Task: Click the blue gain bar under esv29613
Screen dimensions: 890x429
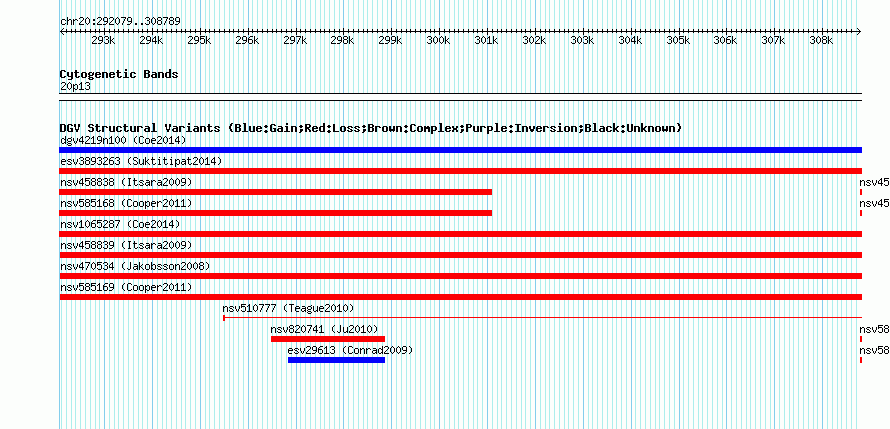Action: click(337, 360)
